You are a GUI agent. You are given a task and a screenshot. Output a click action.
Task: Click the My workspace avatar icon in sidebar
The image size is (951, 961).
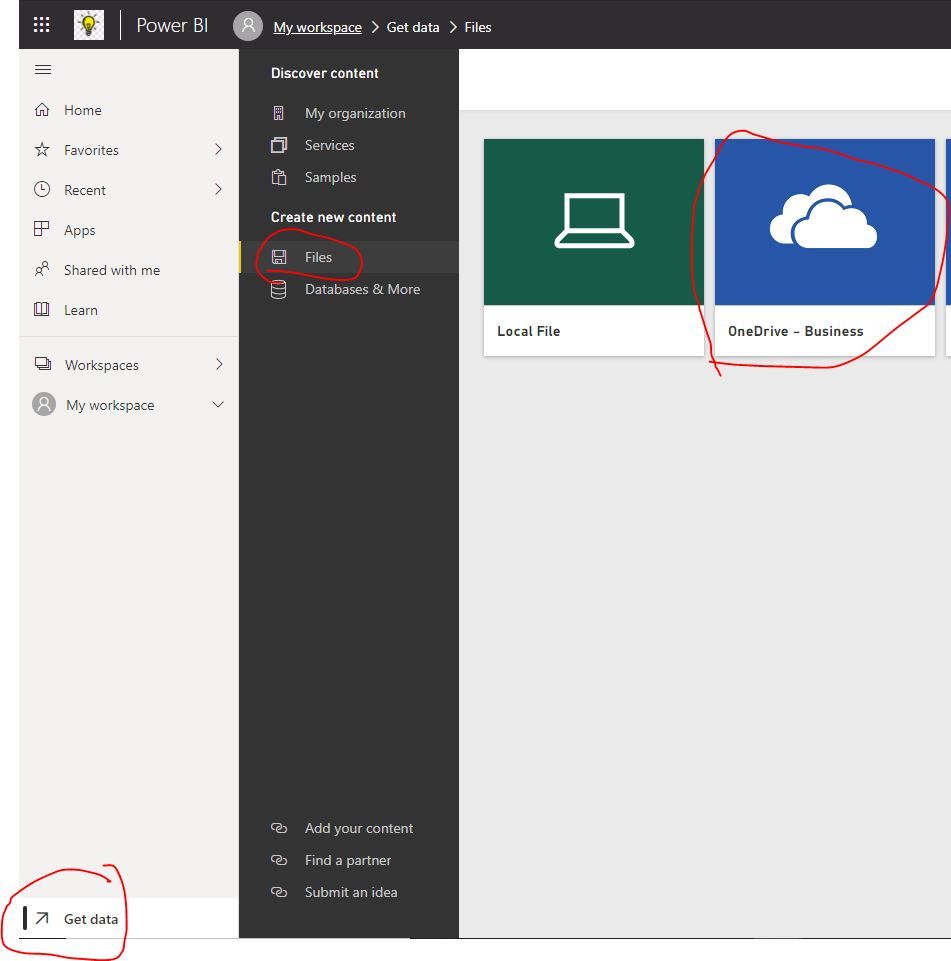pos(44,405)
